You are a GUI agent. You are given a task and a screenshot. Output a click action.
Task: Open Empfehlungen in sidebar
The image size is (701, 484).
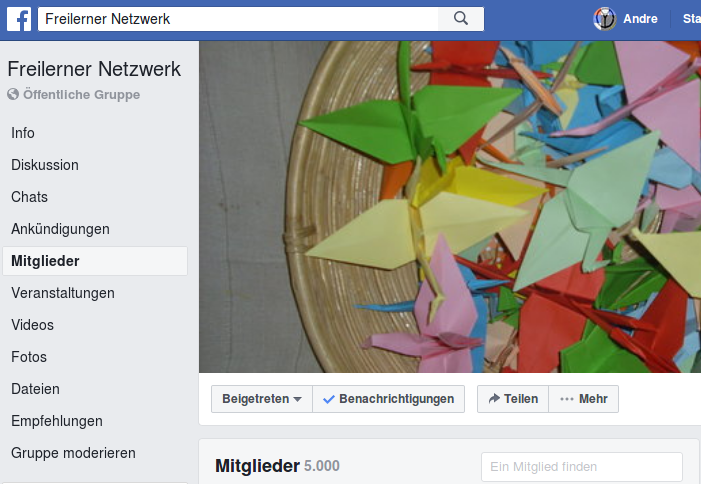click(x=57, y=421)
